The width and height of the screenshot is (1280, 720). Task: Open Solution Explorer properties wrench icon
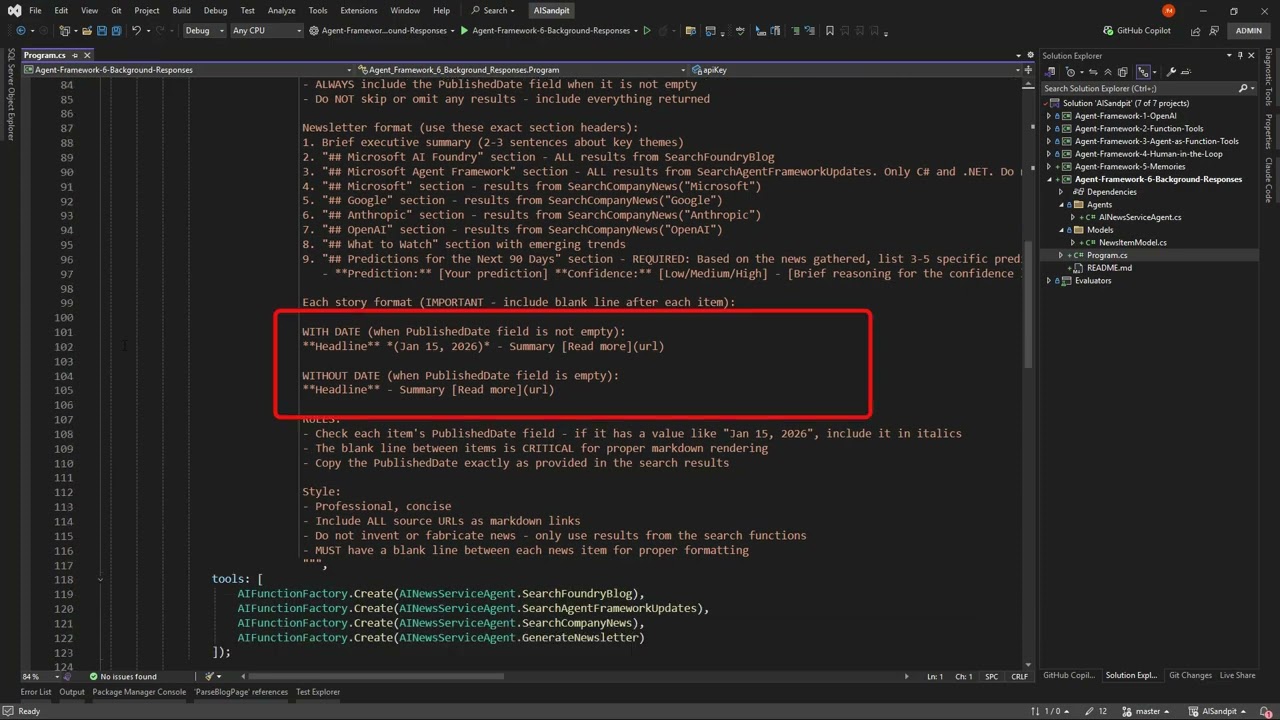[x=1171, y=72]
